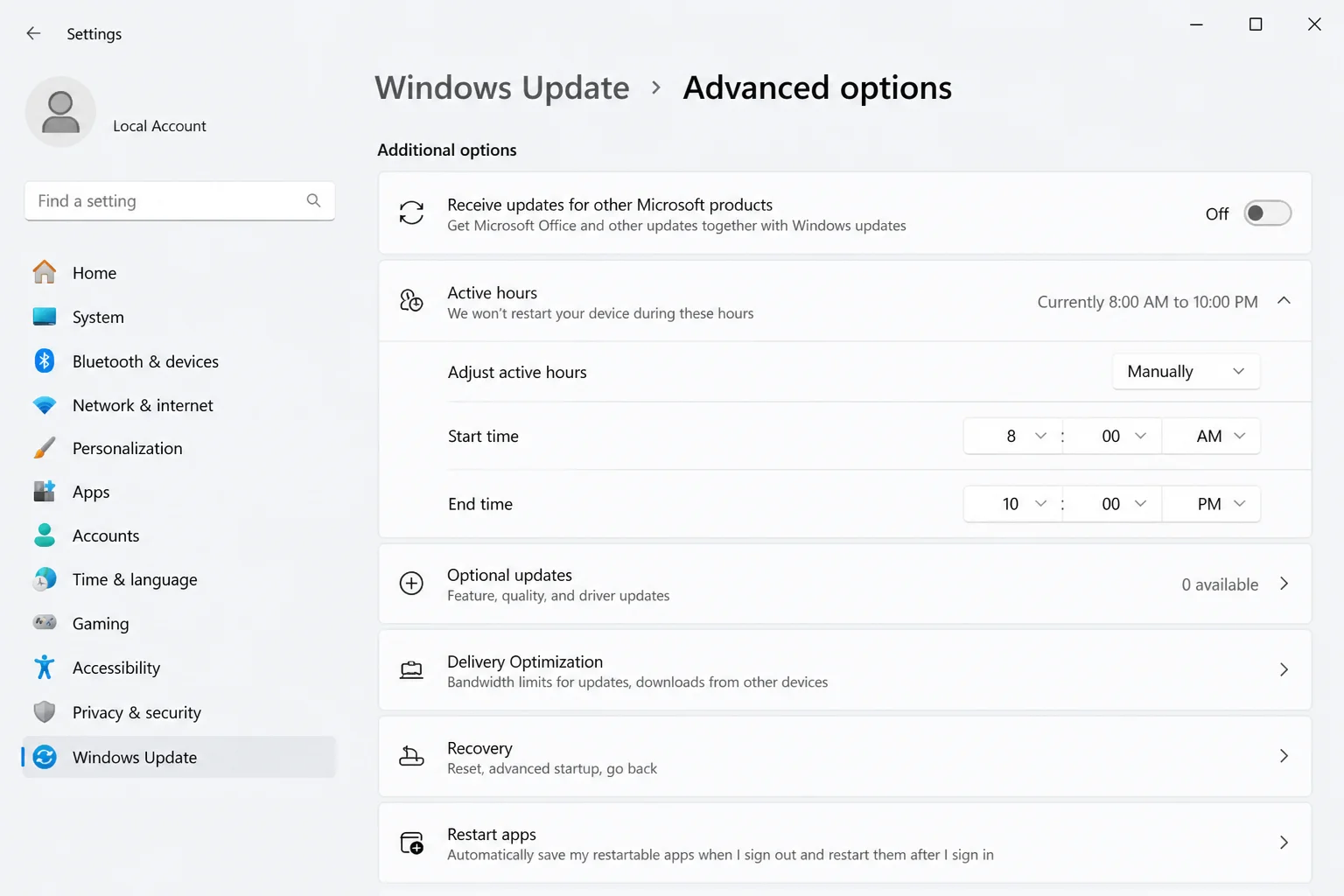The width and height of the screenshot is (1344, 896).
Task: Open Optional updates page chevron
Action: click(x=1284, y=584)
